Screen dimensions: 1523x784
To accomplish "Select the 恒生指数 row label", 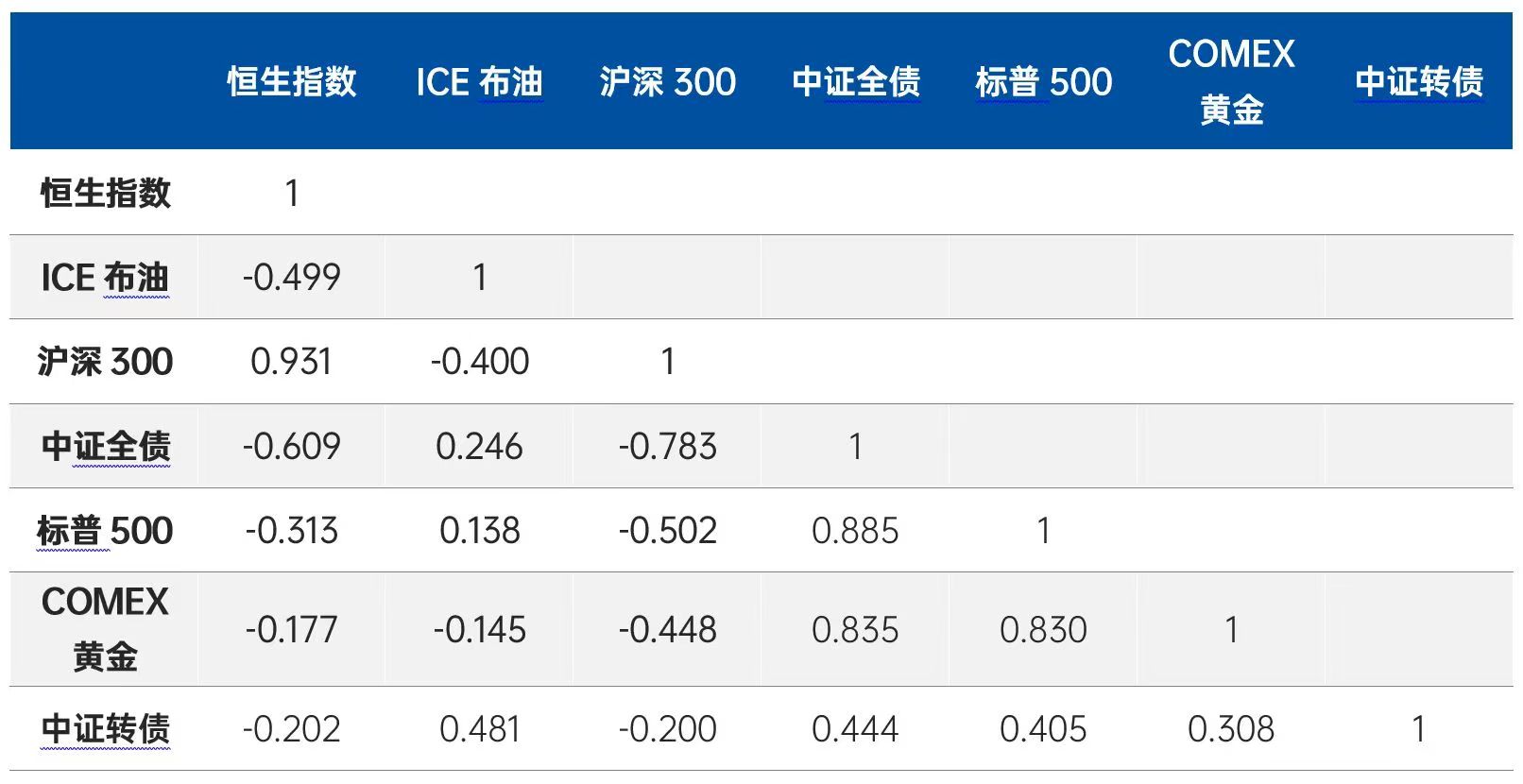I will (105, 193).
